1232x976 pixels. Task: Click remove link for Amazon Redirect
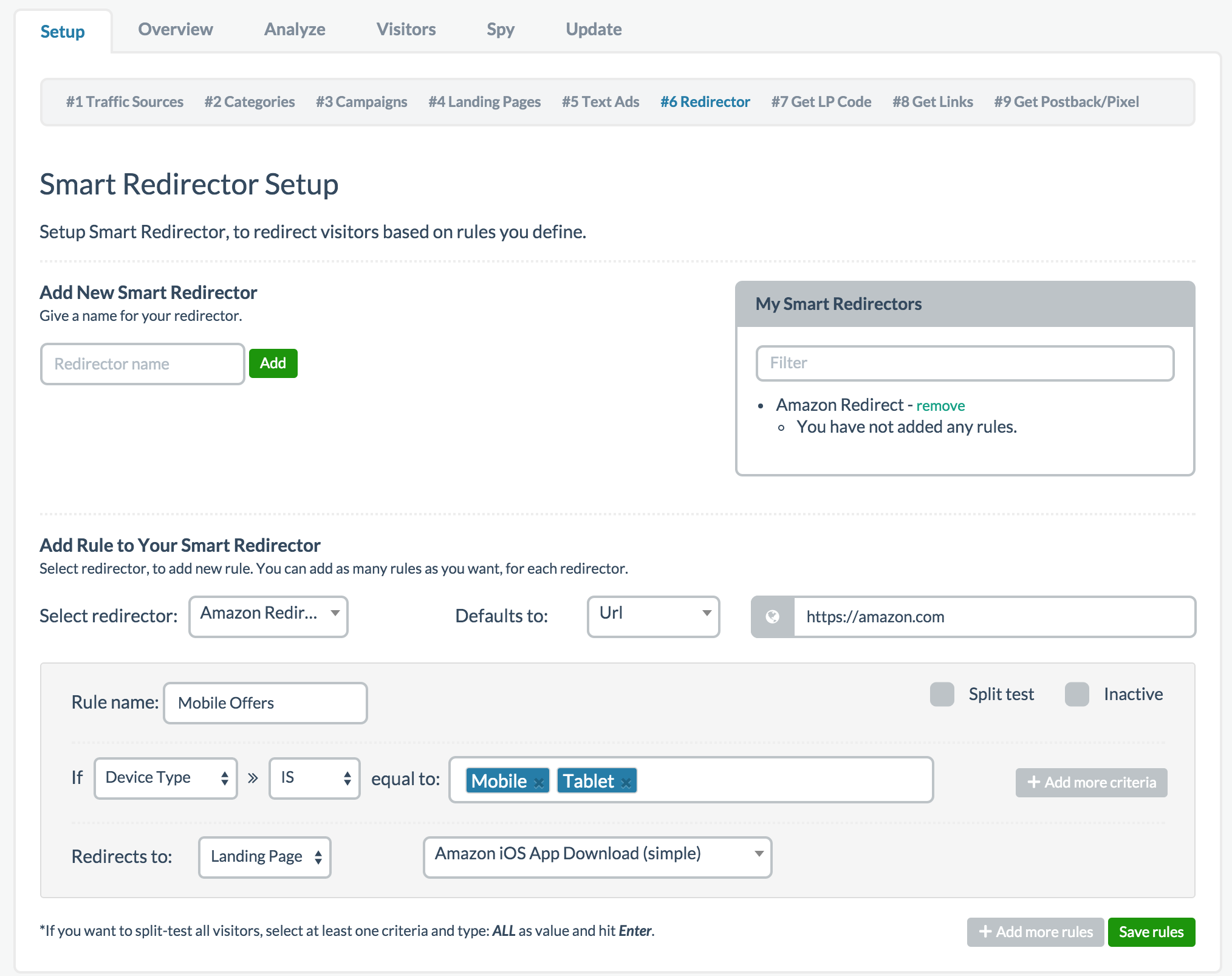tap(940, 405)
